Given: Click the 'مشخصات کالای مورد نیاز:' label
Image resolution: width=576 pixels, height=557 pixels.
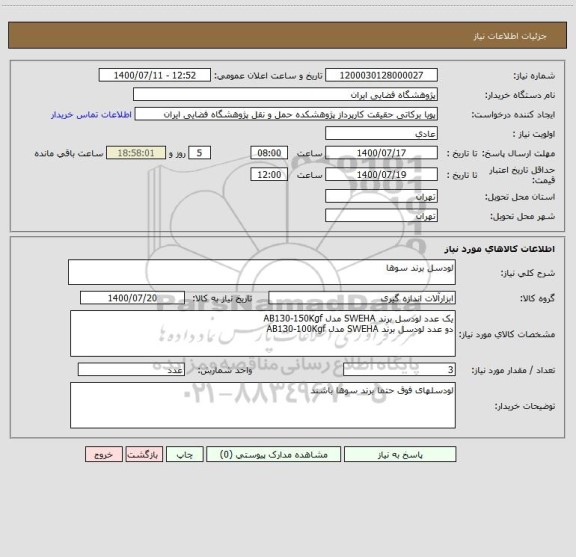Looking at the screenshot, I should pos(507,334).
